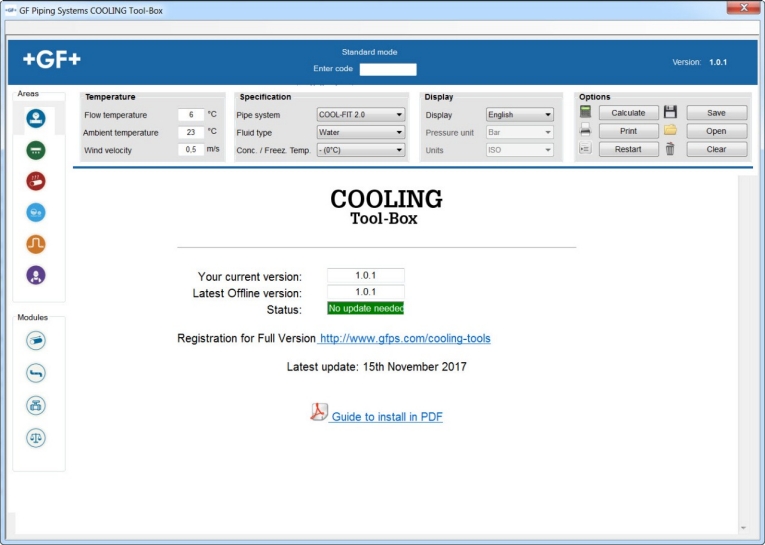The height and width of the screenshot is (545, 765).
Task: Focus the Enter code field
Action: [x=388, y=69]
